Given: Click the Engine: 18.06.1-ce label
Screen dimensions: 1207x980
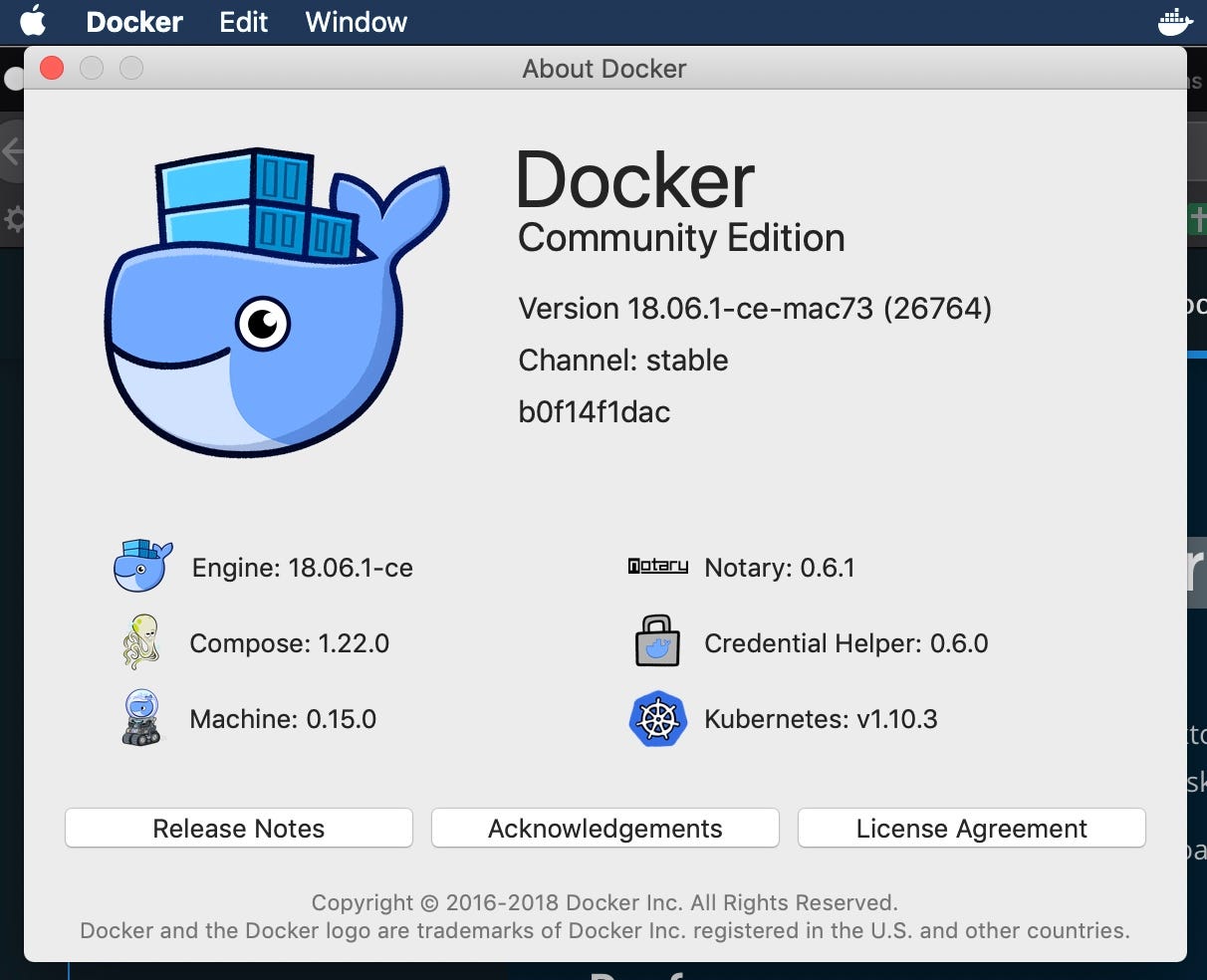Looking at the screenshot, I should point(303,568).
